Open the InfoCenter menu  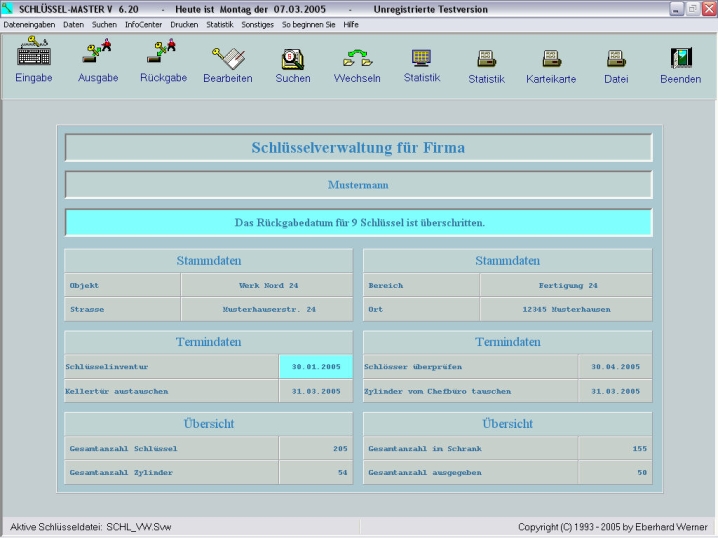tap(143, 23)
